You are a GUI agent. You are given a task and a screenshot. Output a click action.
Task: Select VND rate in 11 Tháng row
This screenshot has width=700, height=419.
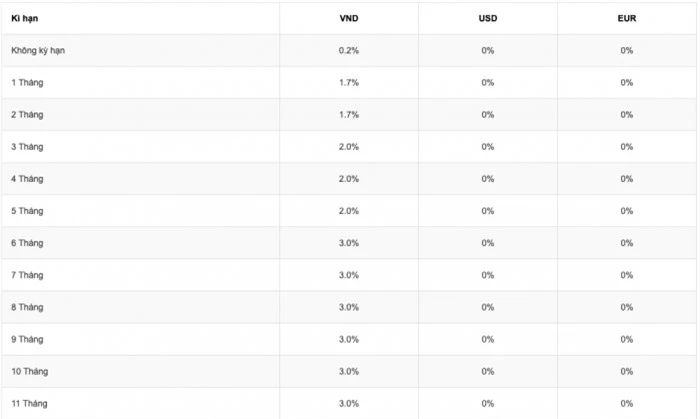[x=348, y=403]
